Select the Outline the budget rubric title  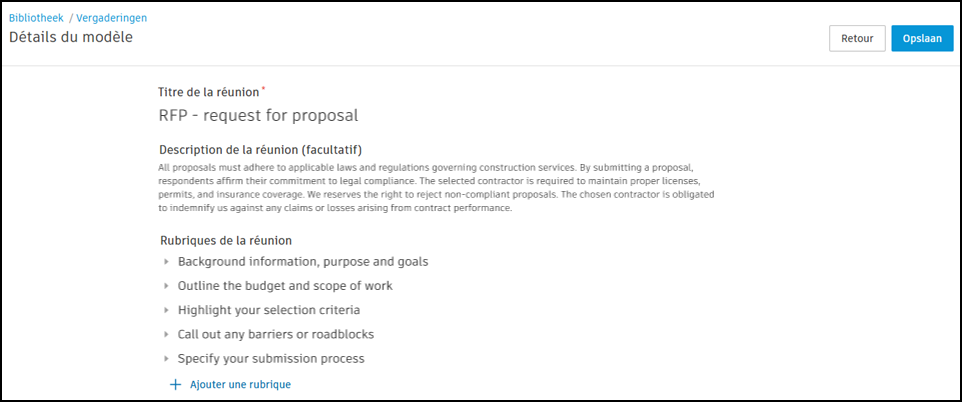click(x=285, y=286)
